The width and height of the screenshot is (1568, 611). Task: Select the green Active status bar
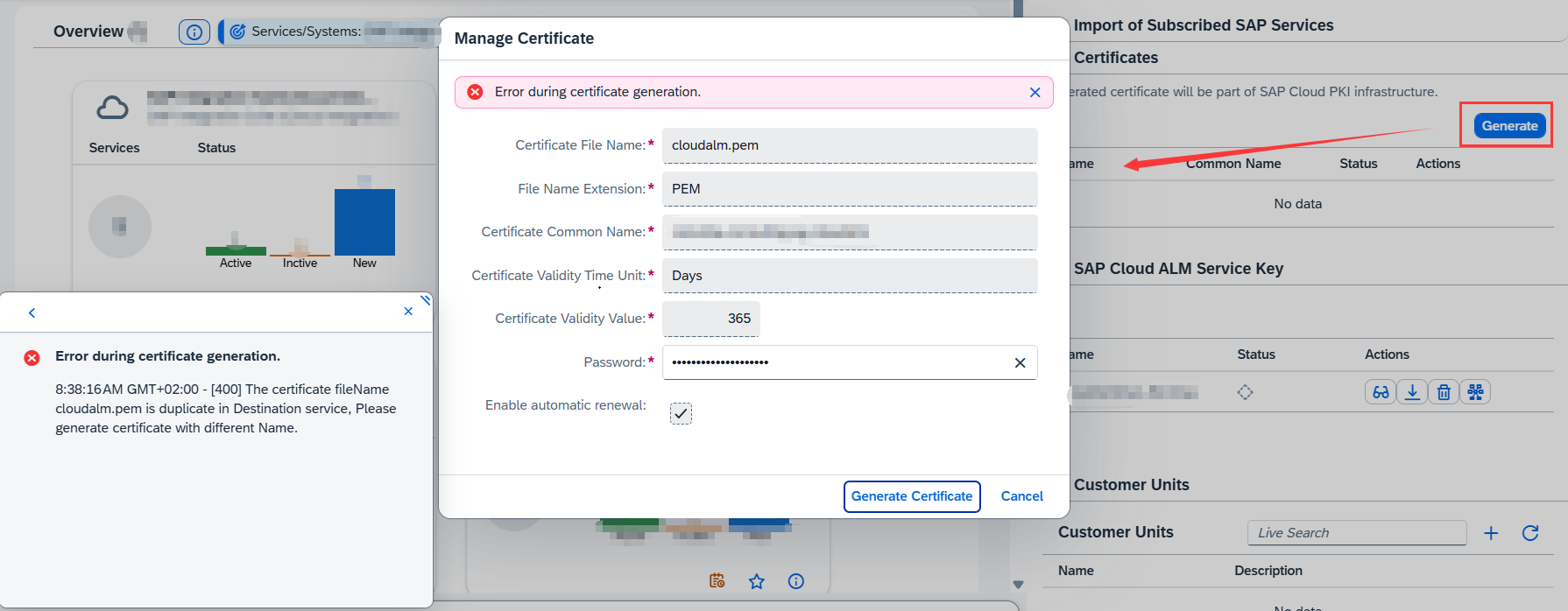coord(236,250)
